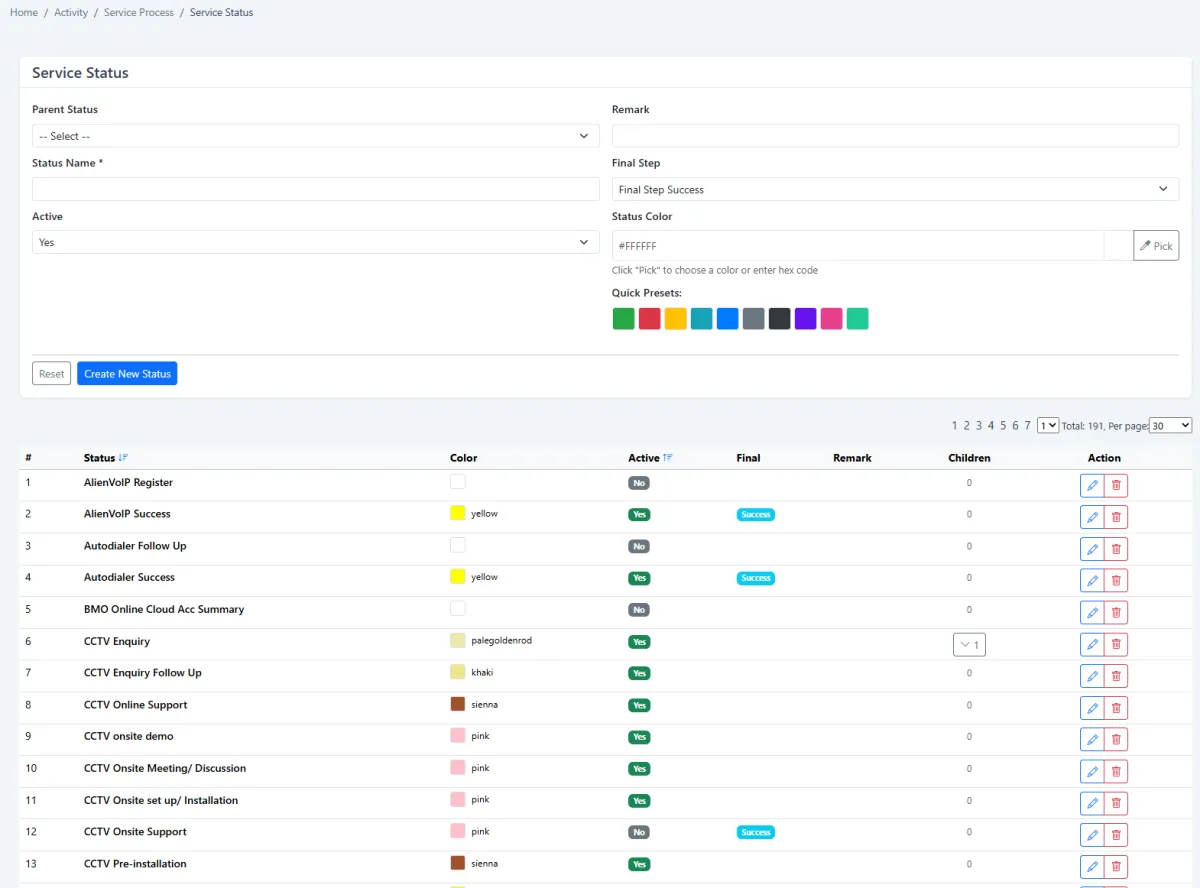Change the Per page count dropdown
This screenshot has width=1200, height=888.
1171,425
